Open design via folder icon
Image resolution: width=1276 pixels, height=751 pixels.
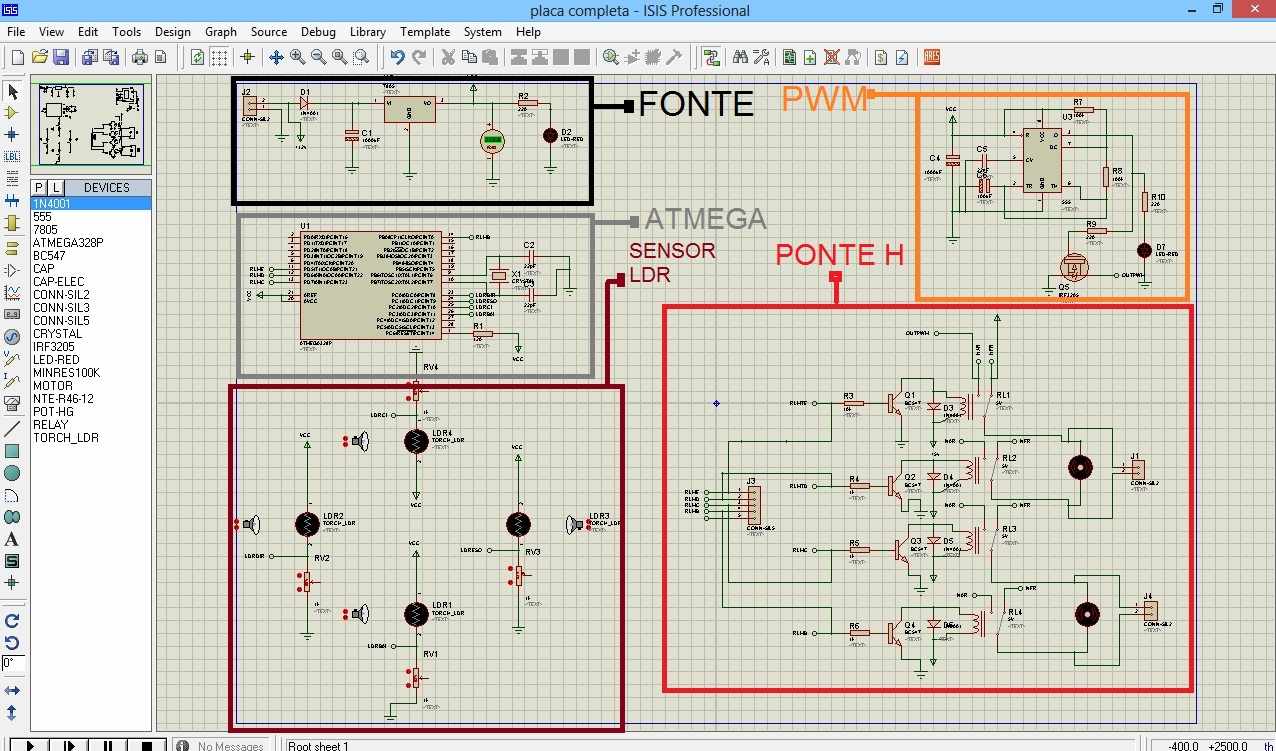(39, 57)
